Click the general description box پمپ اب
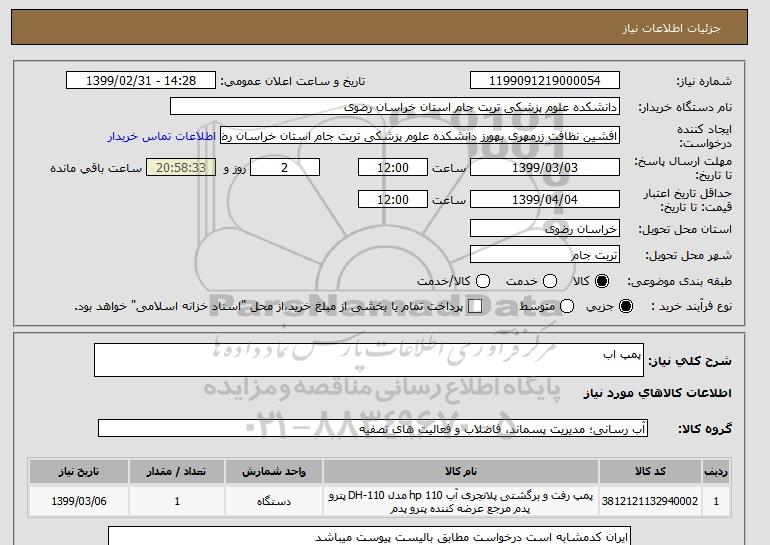This screenshot has height=545, width=770. click(369, 360)
